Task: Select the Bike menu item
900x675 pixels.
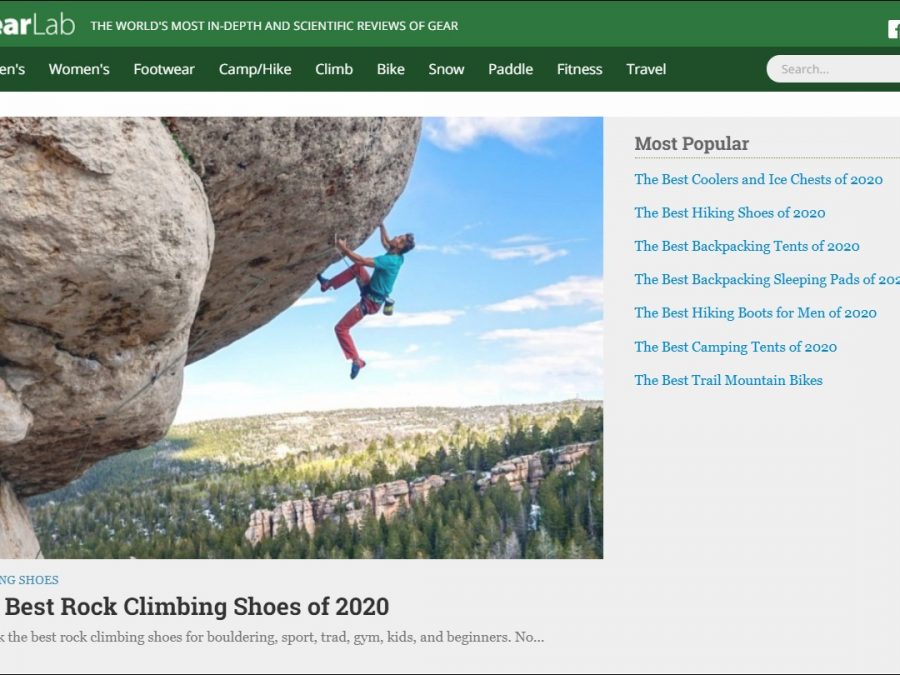Action: (391, 69)
